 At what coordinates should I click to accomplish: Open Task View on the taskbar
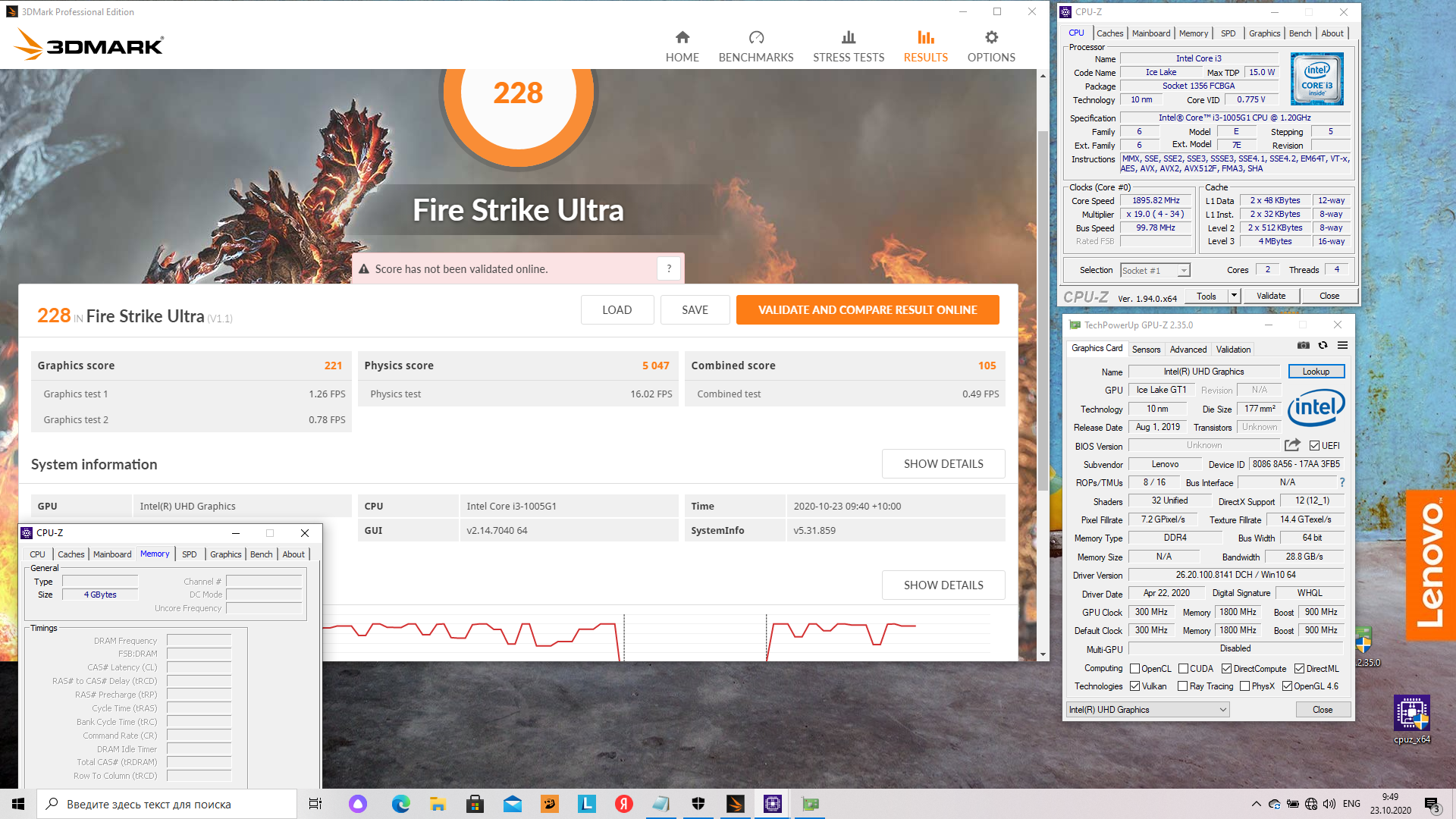[315, 804]
